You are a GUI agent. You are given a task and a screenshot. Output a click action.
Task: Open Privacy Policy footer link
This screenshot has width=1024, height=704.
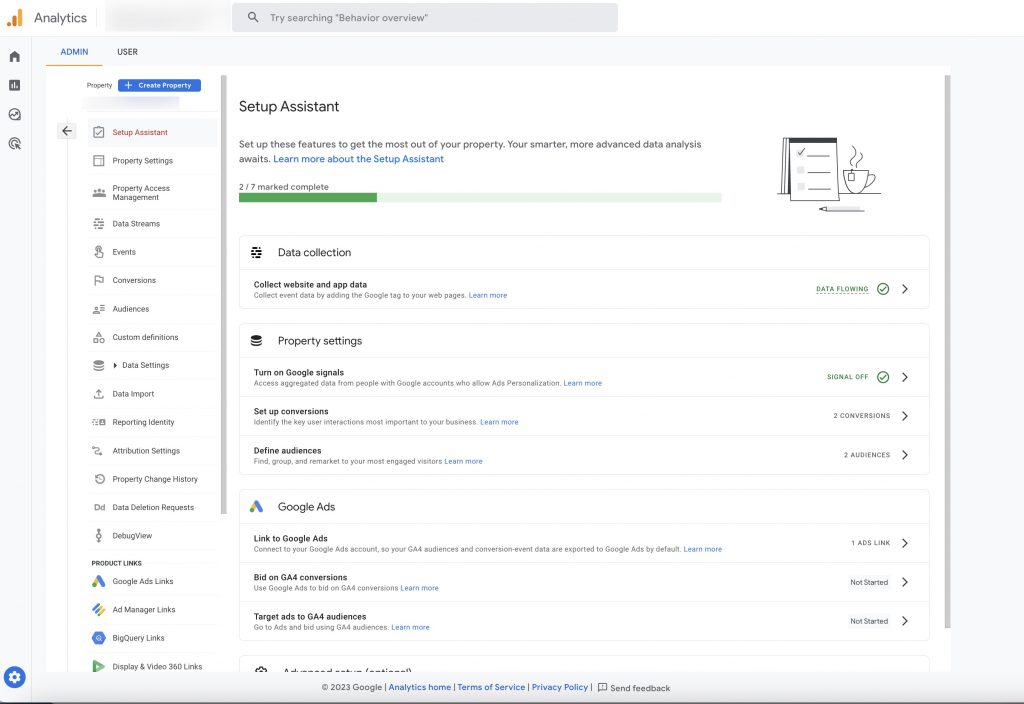[560, 687]
